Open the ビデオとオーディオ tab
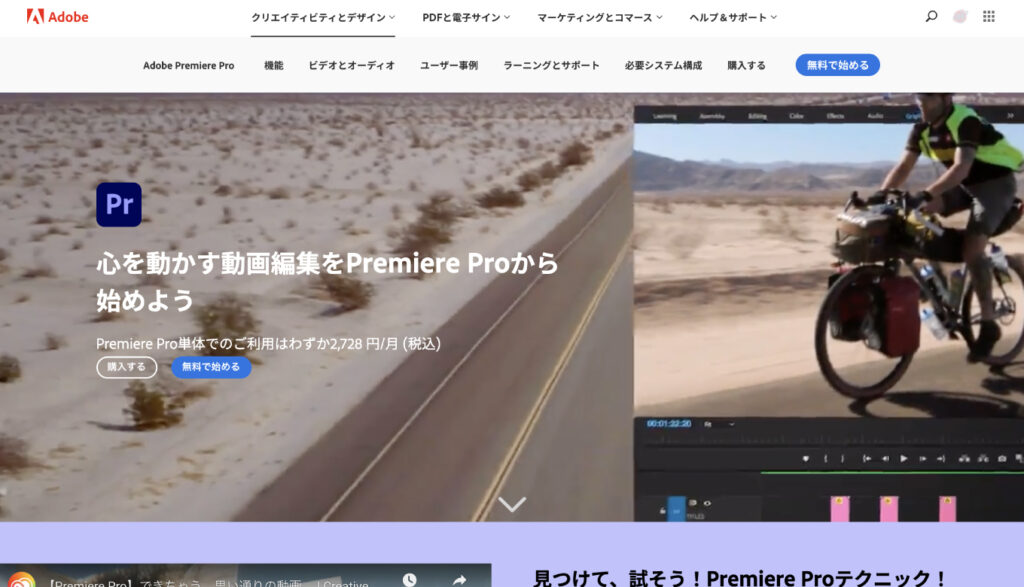The width and height of the screenshot is (1024, 587). (x=351, y=65)
